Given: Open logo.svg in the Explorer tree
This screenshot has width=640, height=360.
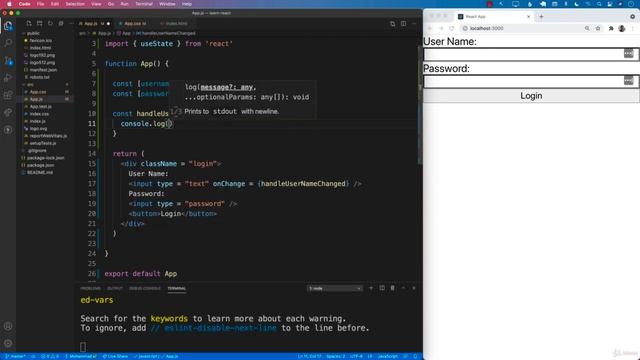Looking at the screenshot, I should (x=38, y=129).
